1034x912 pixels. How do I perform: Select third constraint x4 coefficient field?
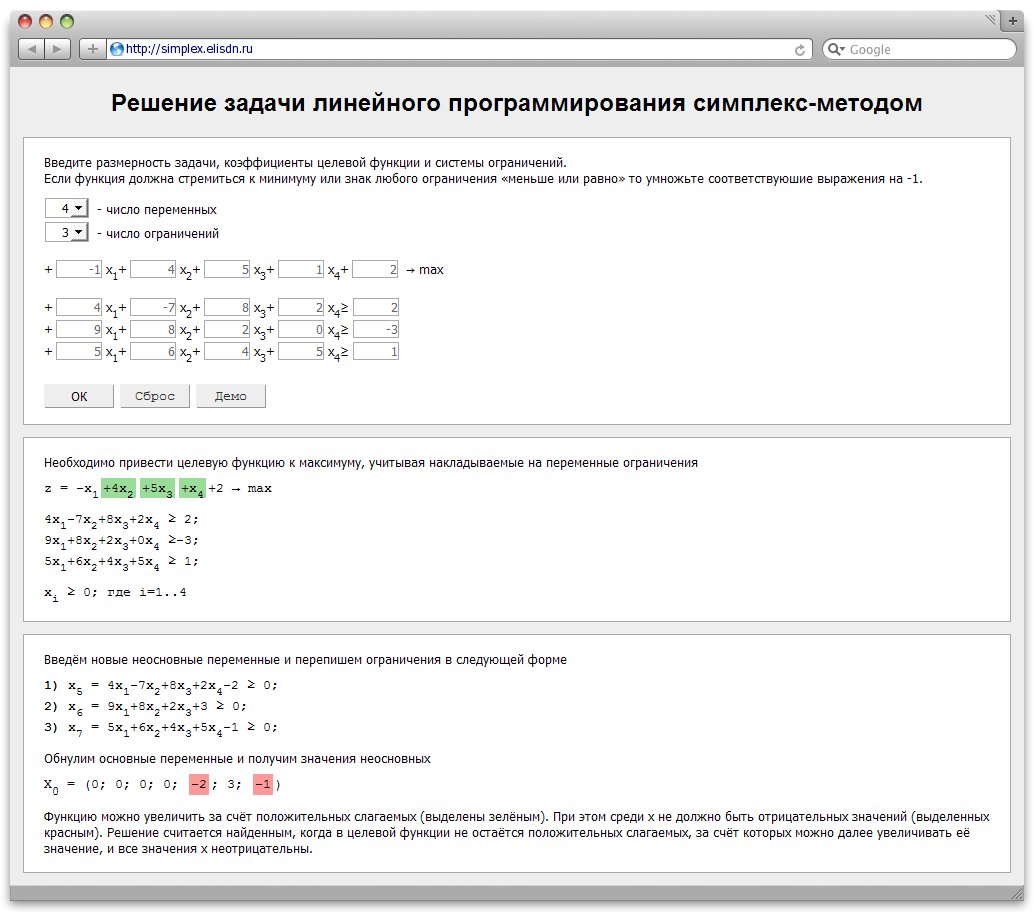tap(301, 351)
